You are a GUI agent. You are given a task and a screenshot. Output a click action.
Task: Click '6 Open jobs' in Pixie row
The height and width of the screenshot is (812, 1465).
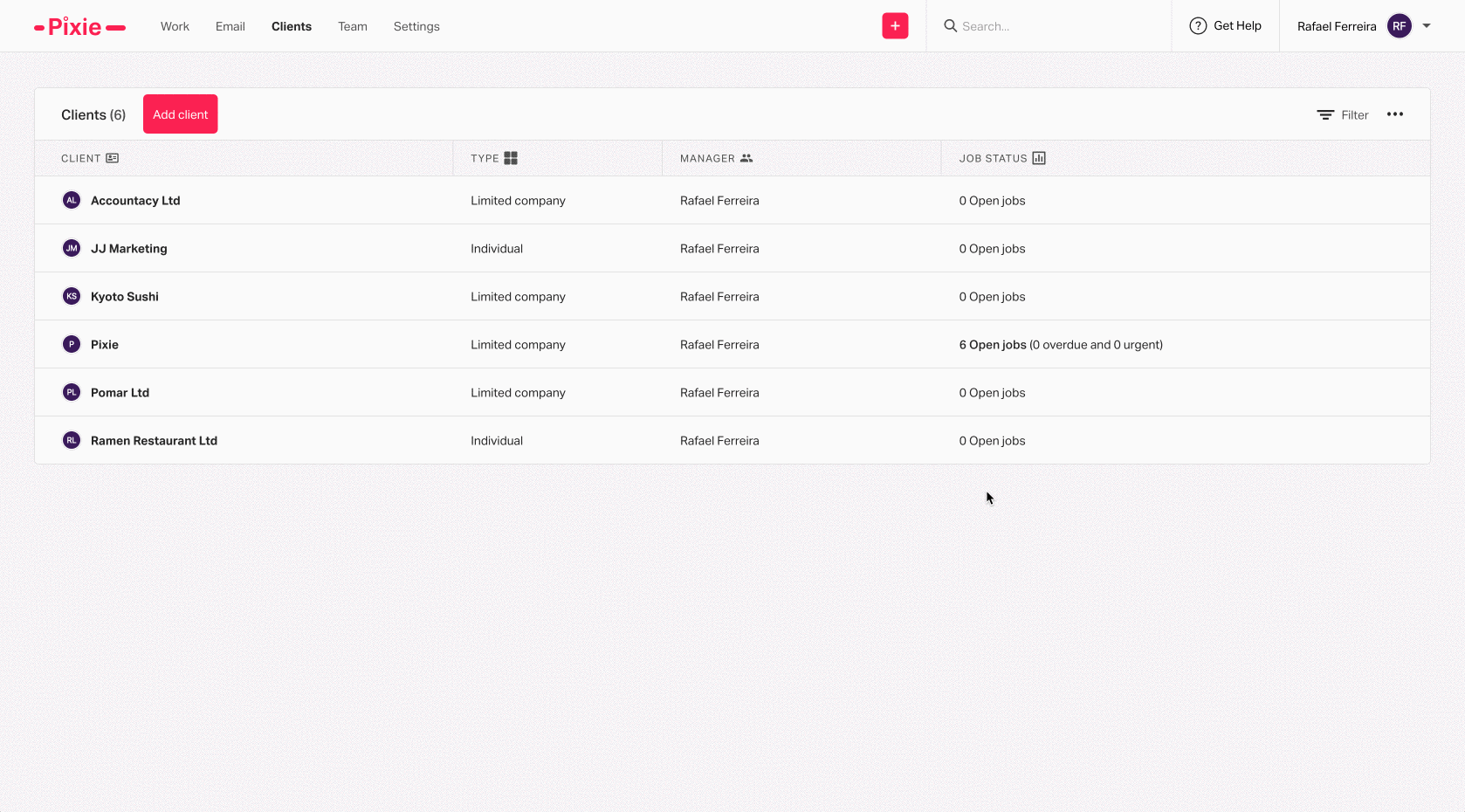tap(993, 345)
